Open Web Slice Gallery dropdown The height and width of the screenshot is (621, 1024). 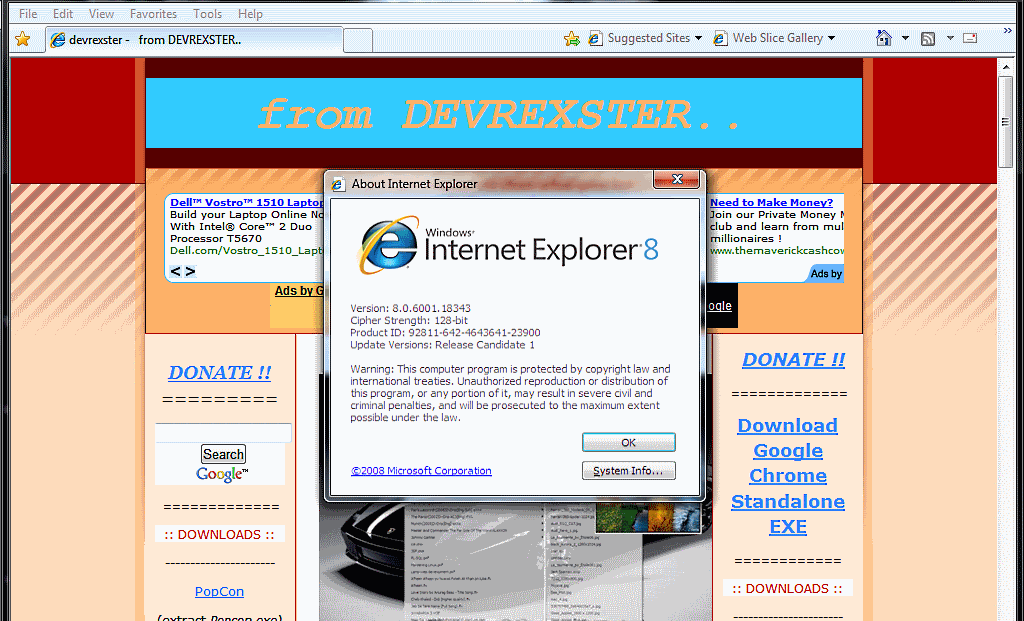tap(775, 38)
